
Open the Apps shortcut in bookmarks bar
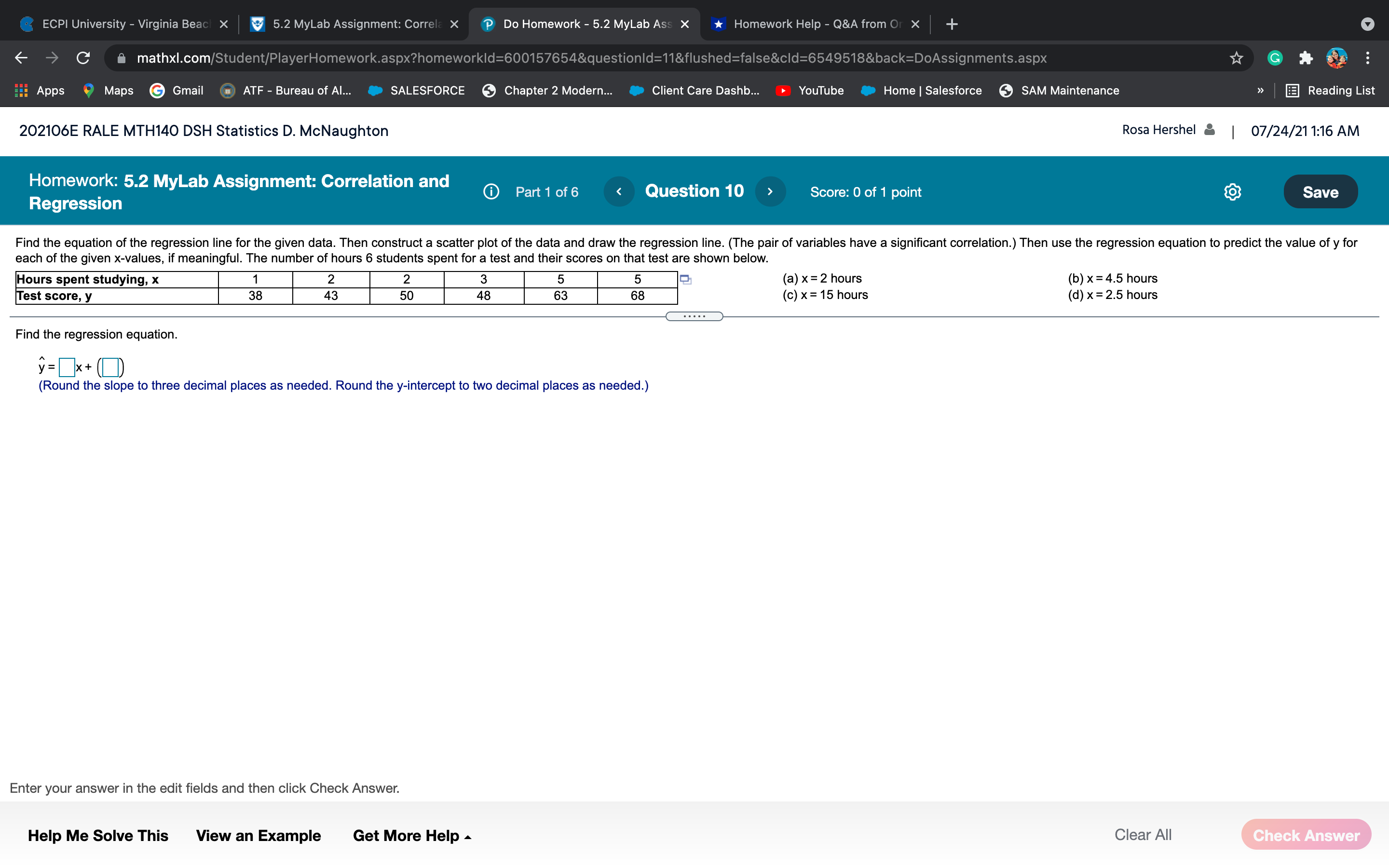(x=40, y=91)
